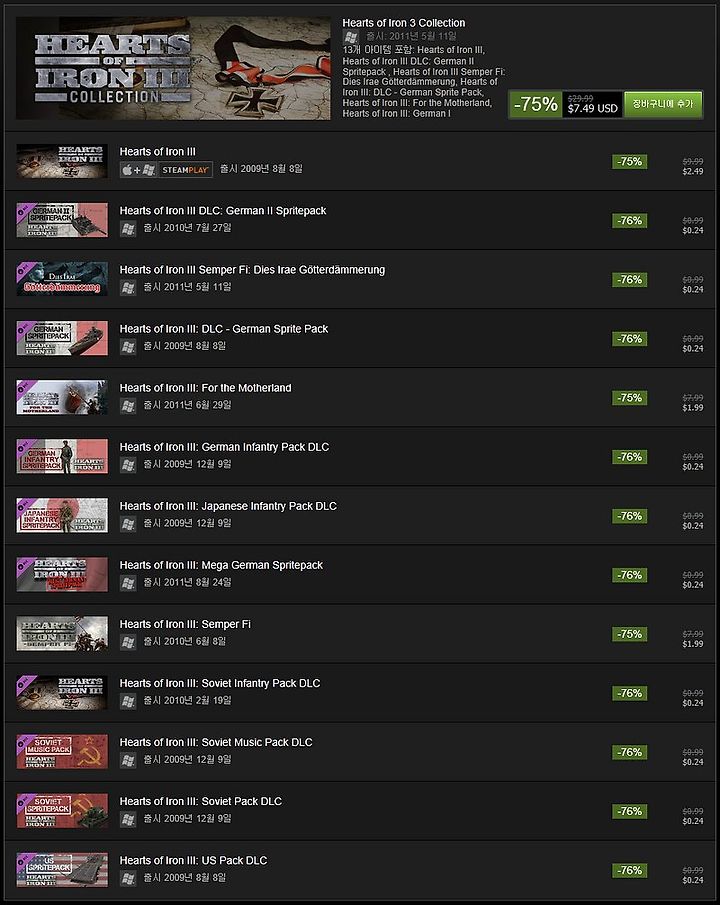Click the -75% discount badge for Semper Fi

(629, 634)
